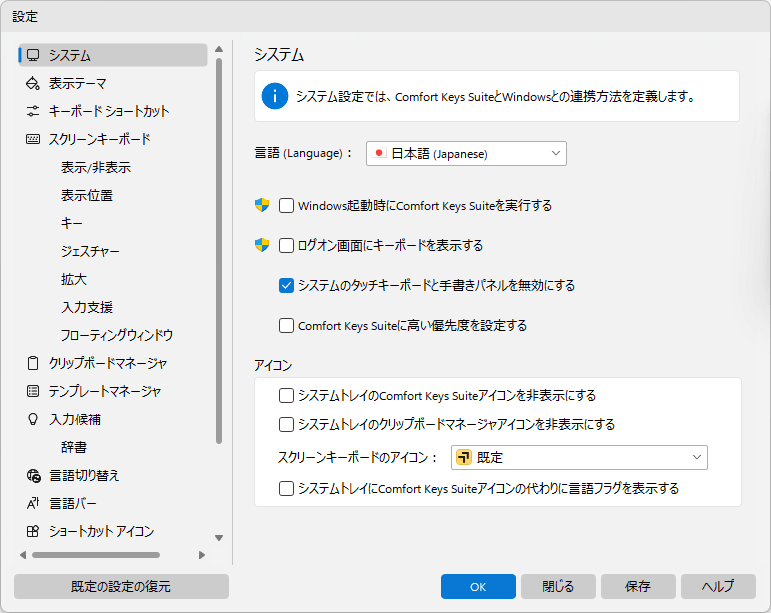Click the sidebar horizontal scrollbar thumb

(96, 555)
